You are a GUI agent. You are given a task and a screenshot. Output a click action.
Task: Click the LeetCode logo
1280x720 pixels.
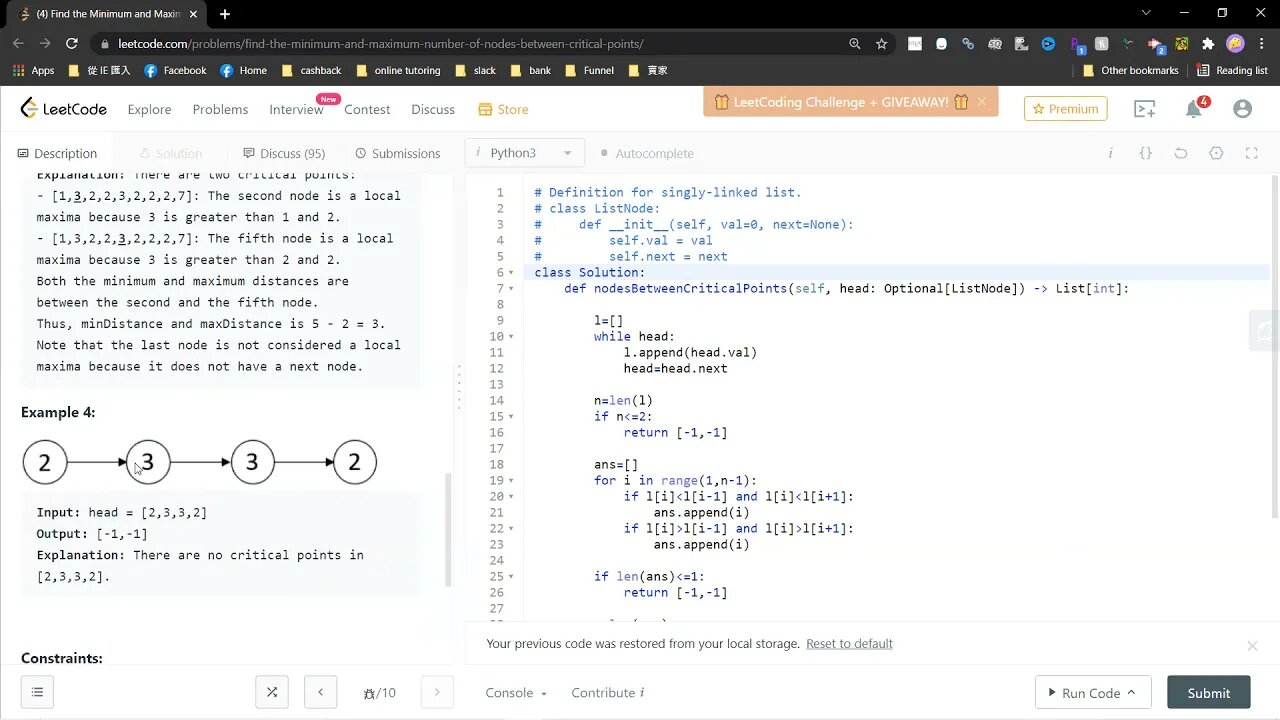coord(63,109)
